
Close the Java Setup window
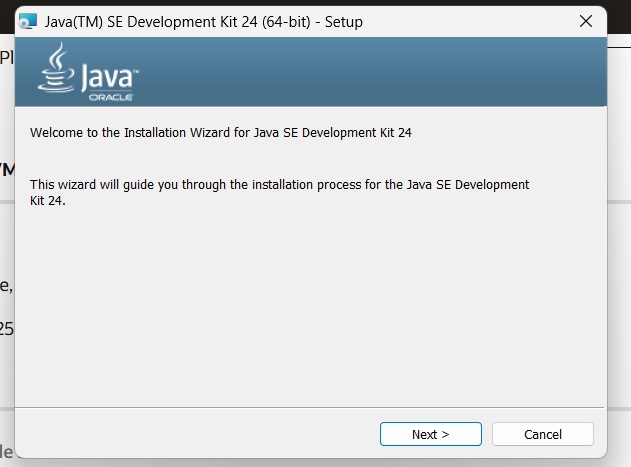coord(586,21)
